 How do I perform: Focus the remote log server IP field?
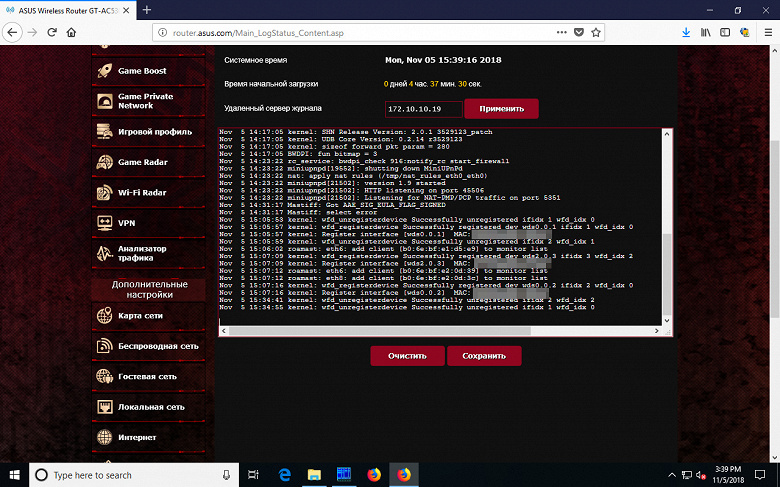[x=423, y=109]
